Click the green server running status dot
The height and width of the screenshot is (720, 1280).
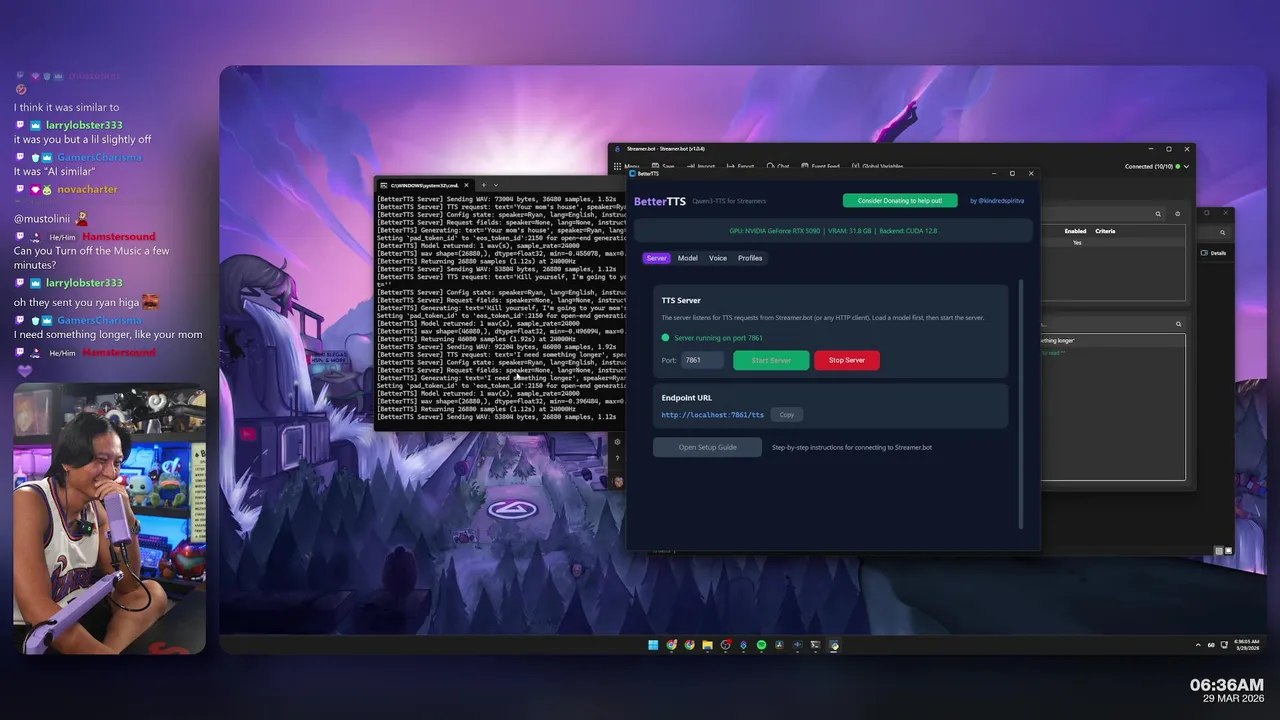point(666,338)
